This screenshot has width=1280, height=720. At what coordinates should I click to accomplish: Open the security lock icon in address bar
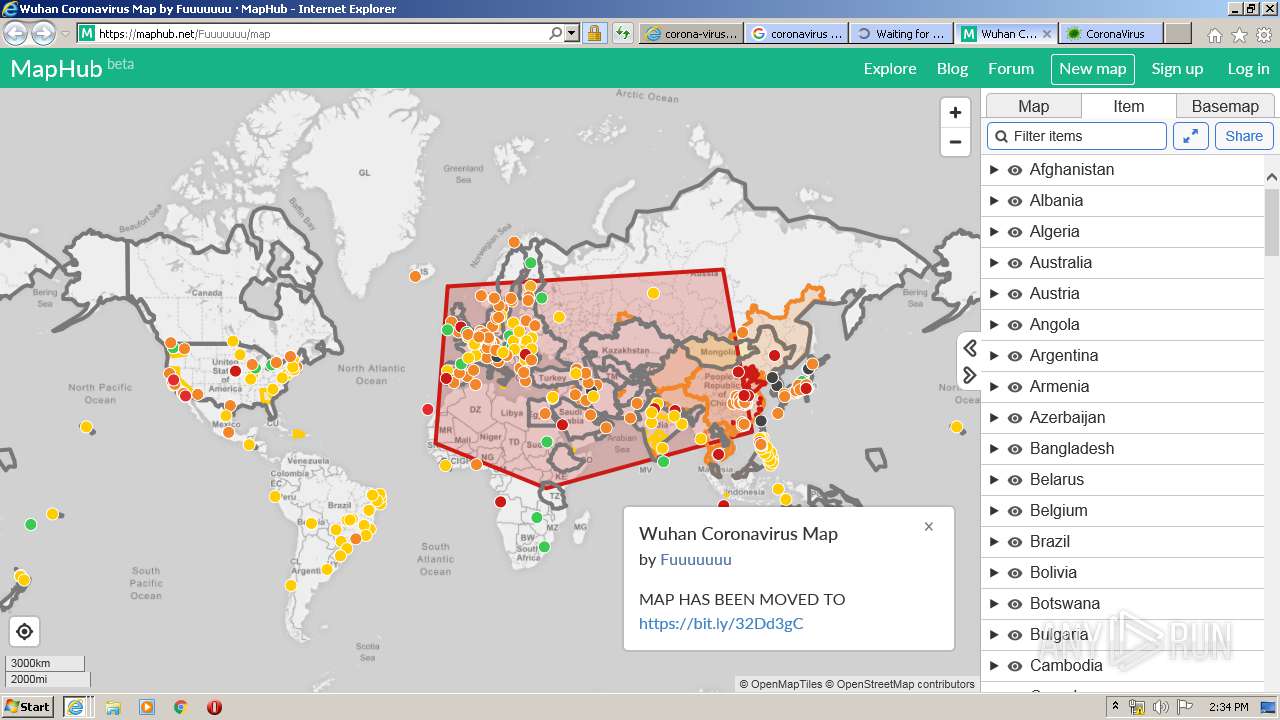point(594,33)
